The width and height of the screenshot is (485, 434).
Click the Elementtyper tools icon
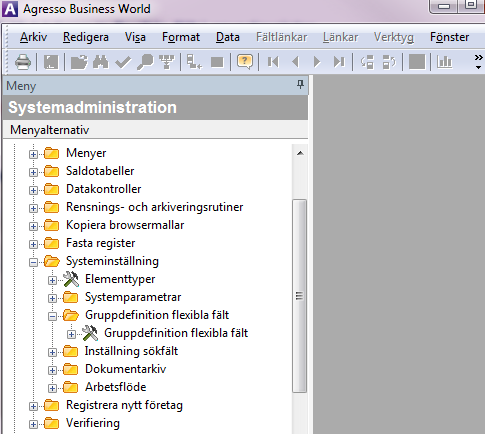(x=71, y=279)
